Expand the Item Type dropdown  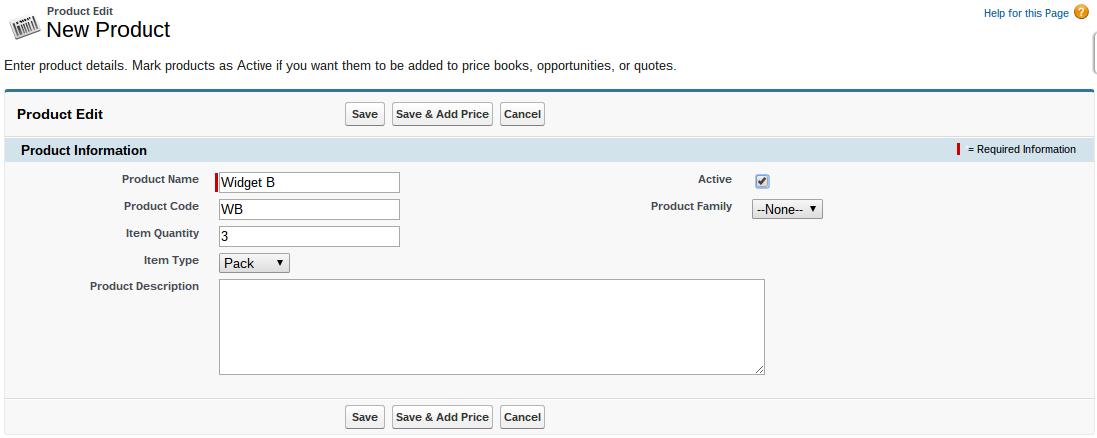coord(254,263)
